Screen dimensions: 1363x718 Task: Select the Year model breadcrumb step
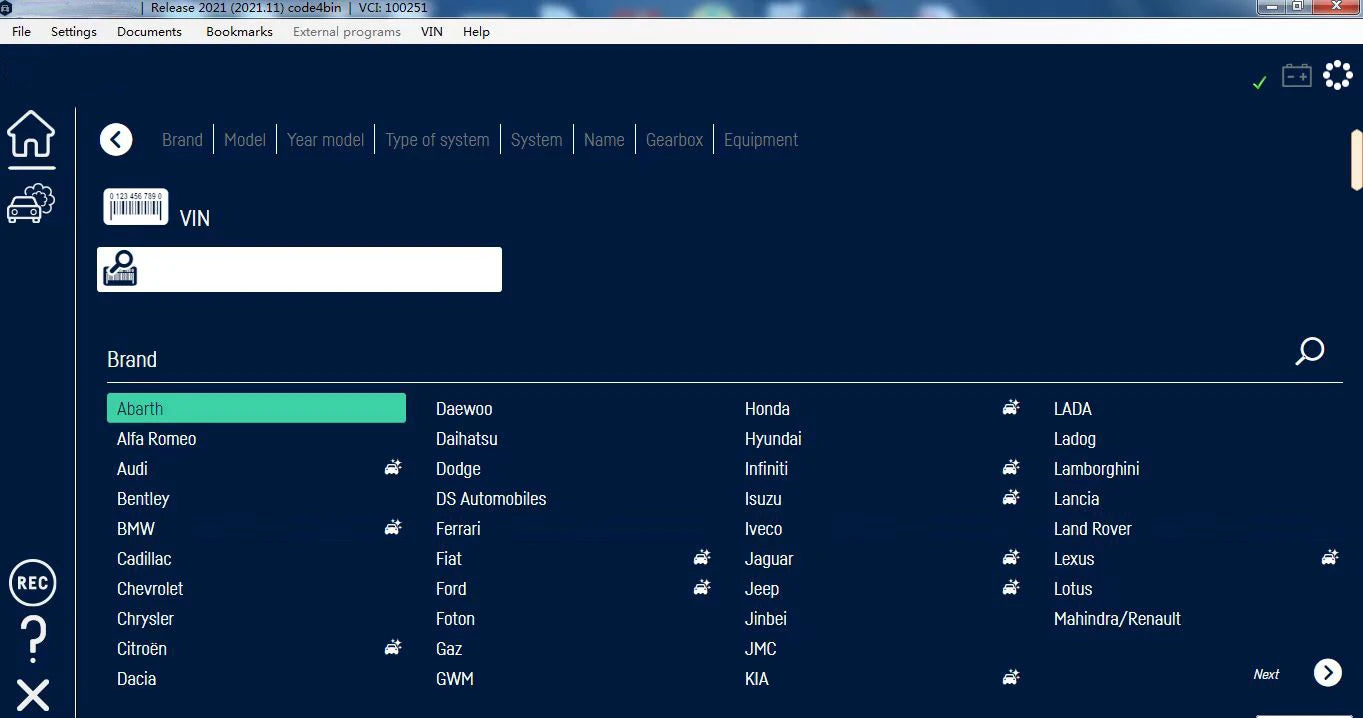[325, 140]
